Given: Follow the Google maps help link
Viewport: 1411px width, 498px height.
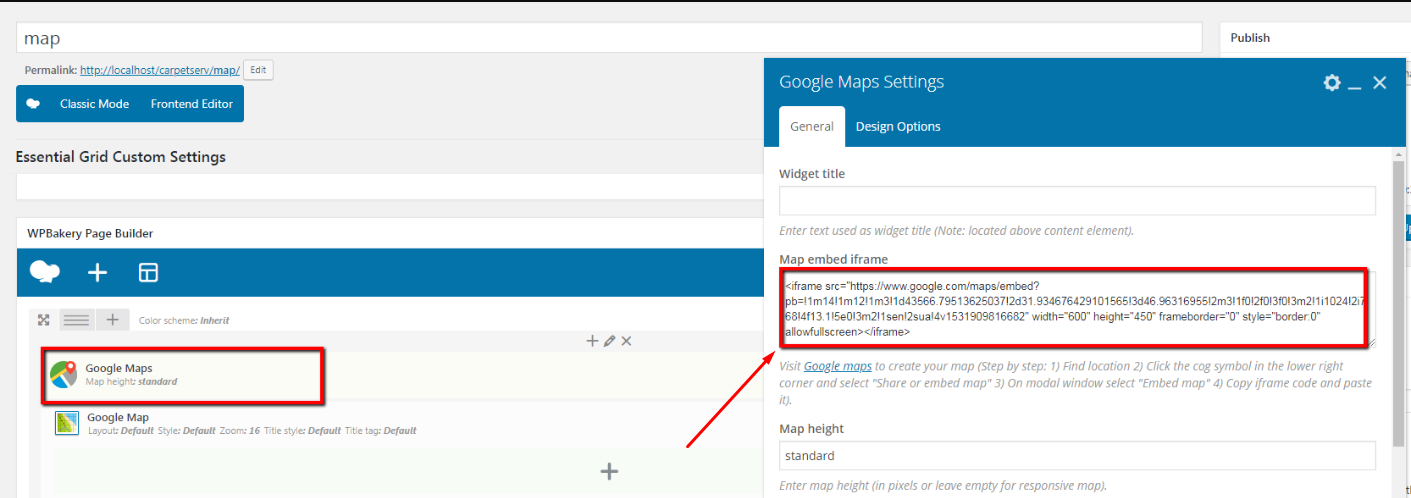Looking at the screenshot, I should tap(837, 366).
